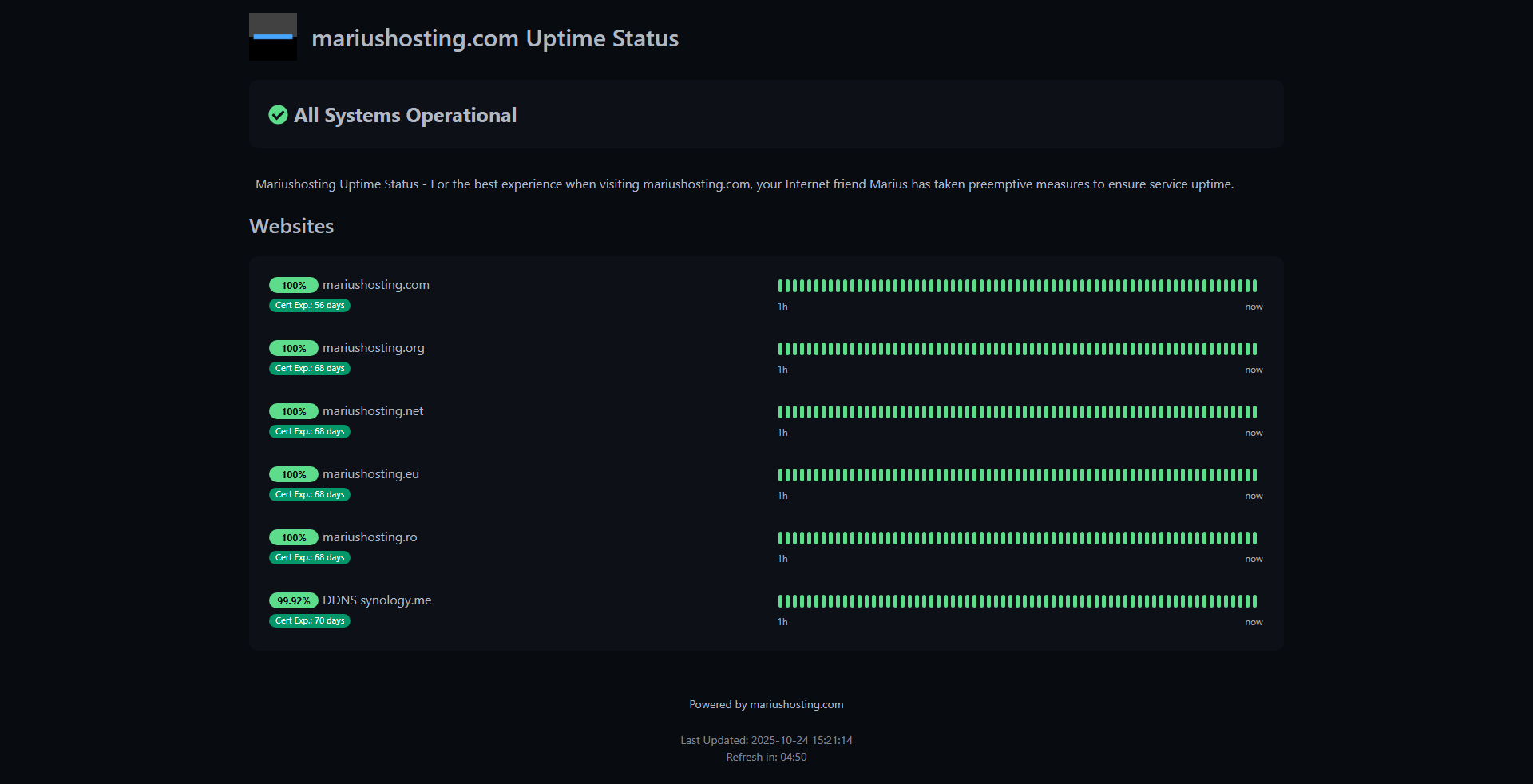Click the 100% badge for mariushosting.ro
Viewport: 1533px width, 784px height.
pos(293,537)
